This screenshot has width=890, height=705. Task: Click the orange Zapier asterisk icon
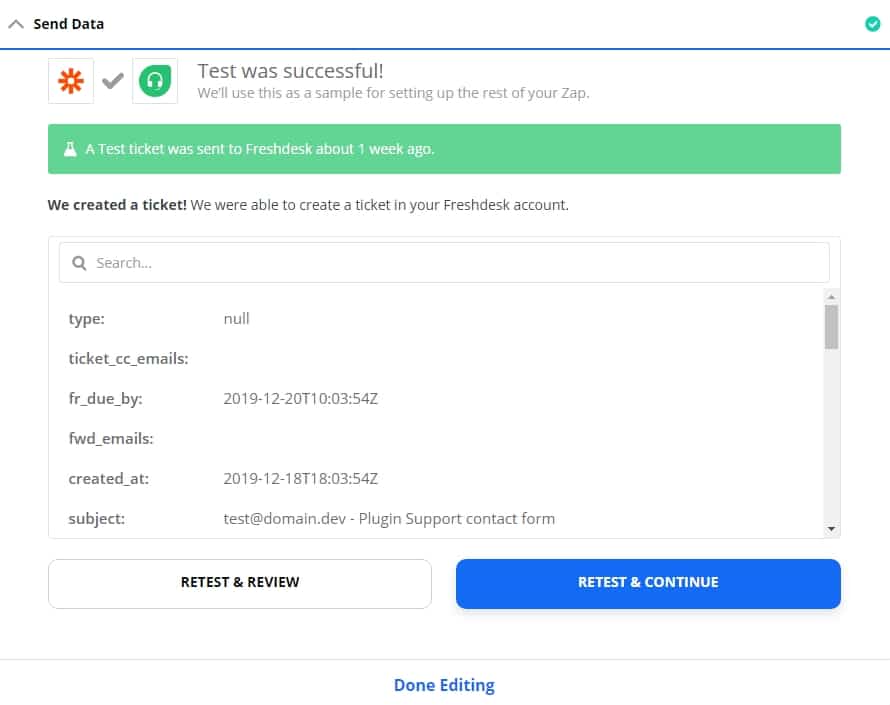71,81
